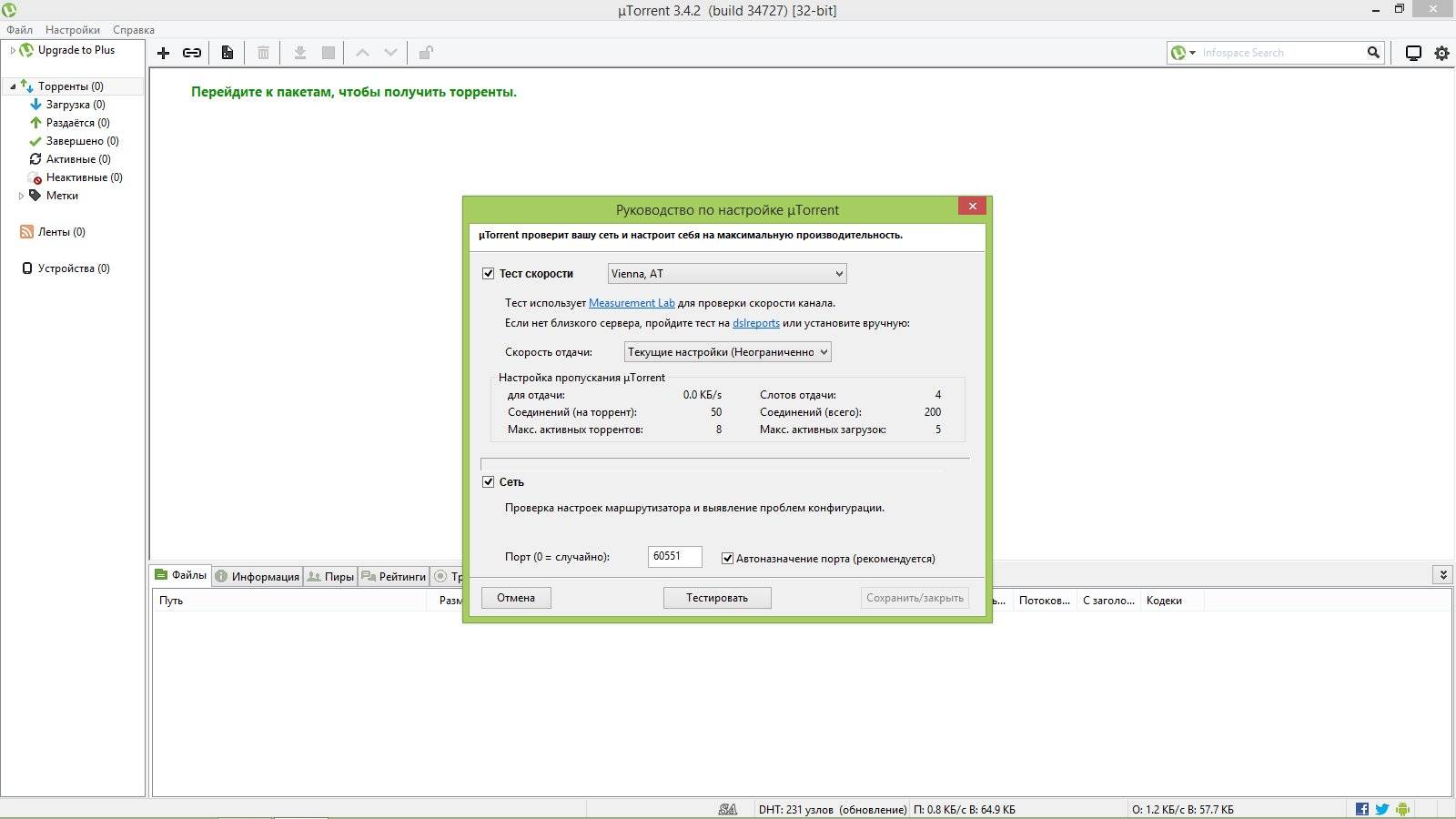Click the Unlock bundle padlock icon
The image size is (1456, 819).
tap(425, 53)
